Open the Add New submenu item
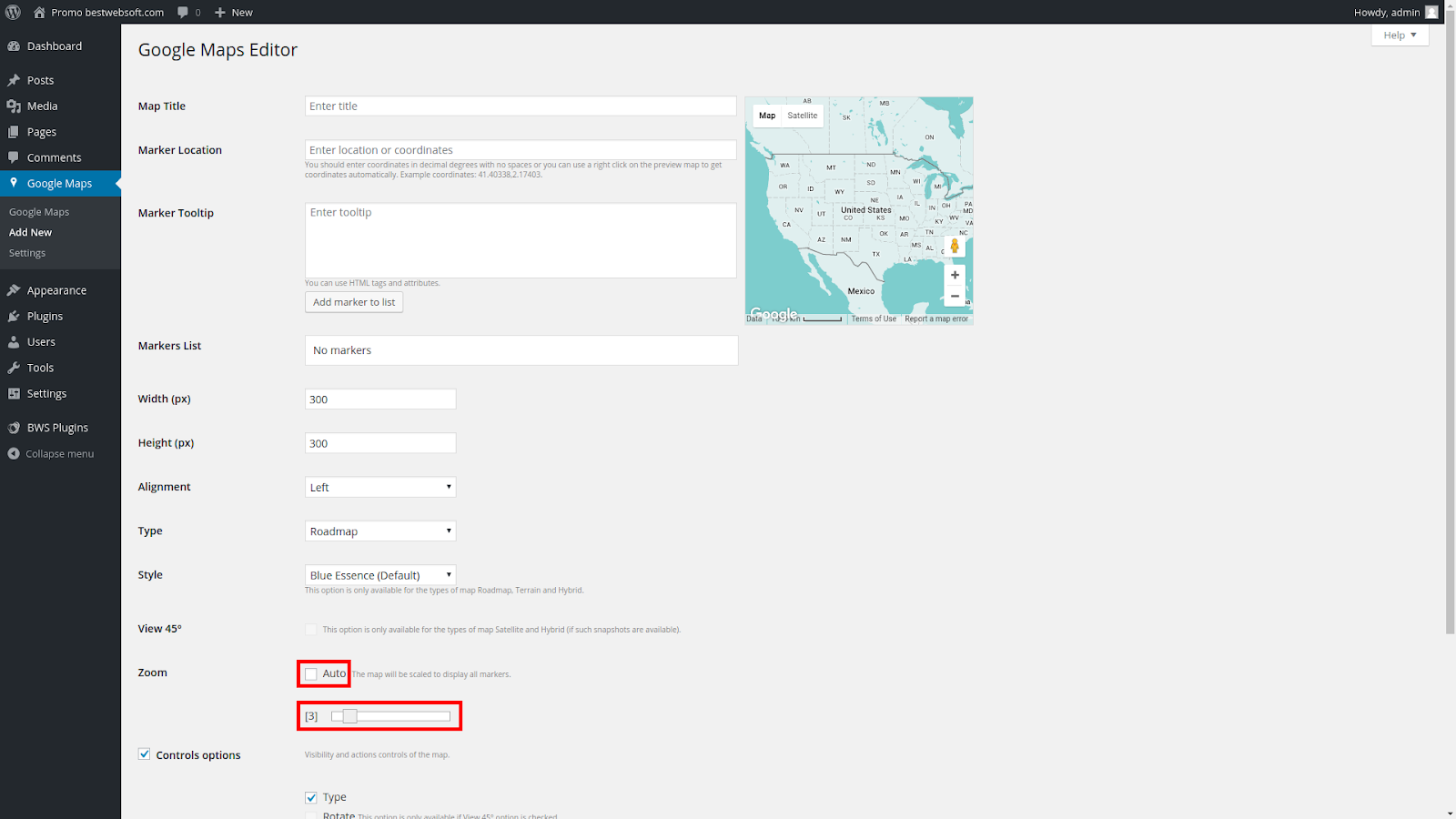Image resolution: width=1456 pixels, height=819 pixels. pos(30,232)
